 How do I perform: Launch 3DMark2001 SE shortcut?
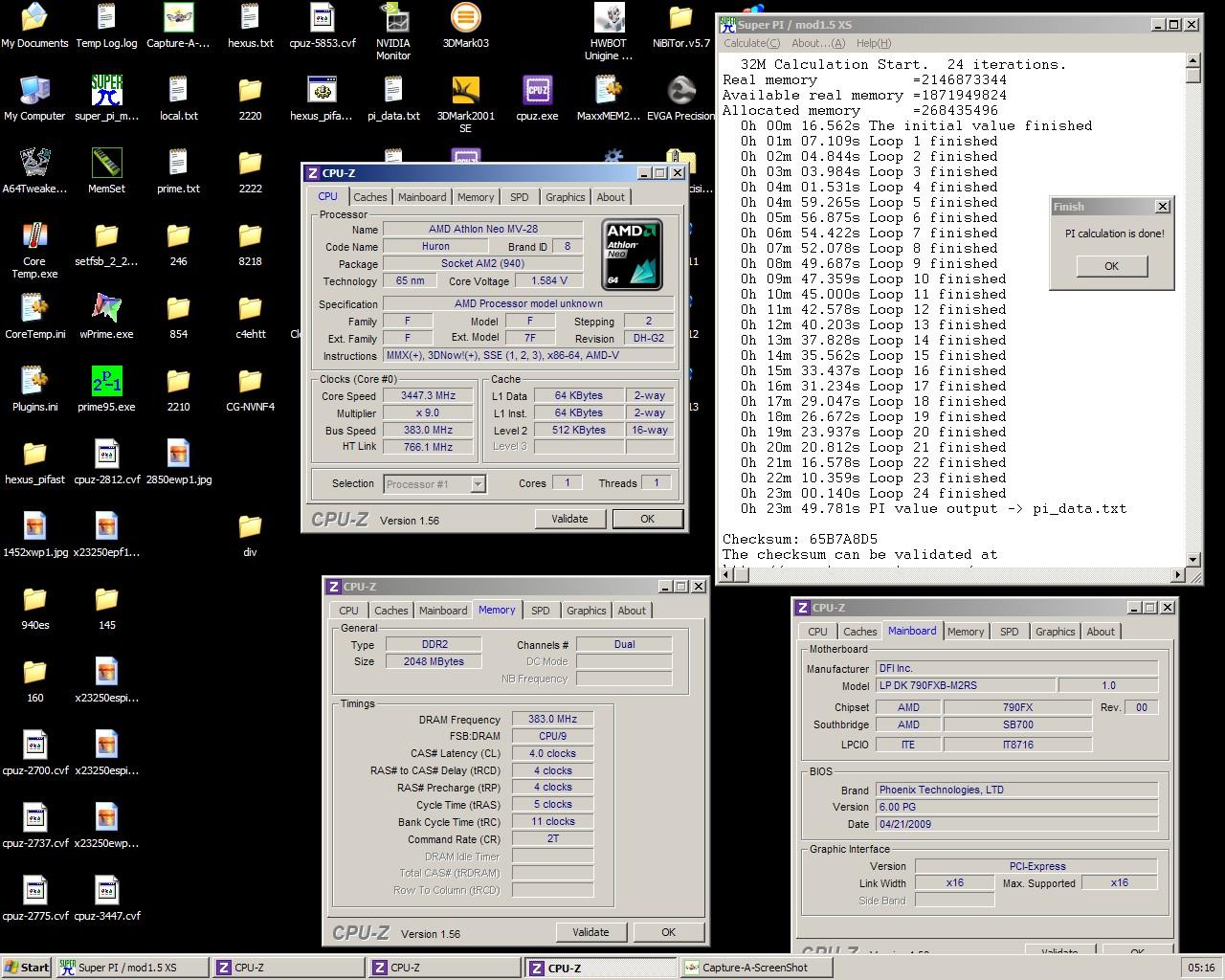[x=465, y=105]
